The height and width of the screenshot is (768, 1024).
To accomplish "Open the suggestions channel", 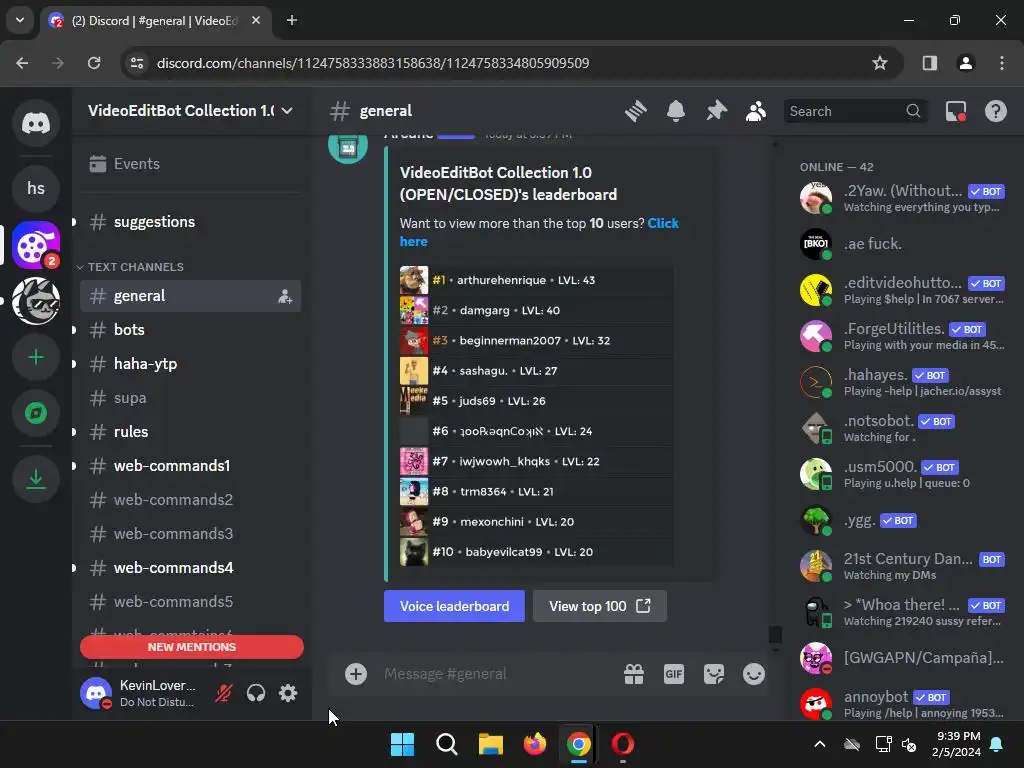I will click(191, 222).
